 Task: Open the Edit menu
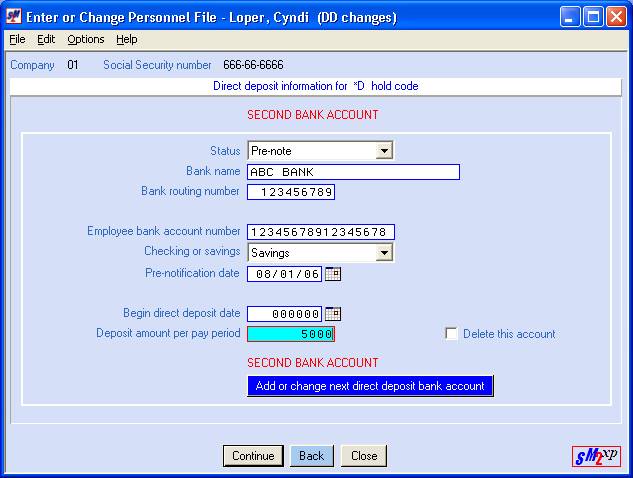tap(46, 39)
